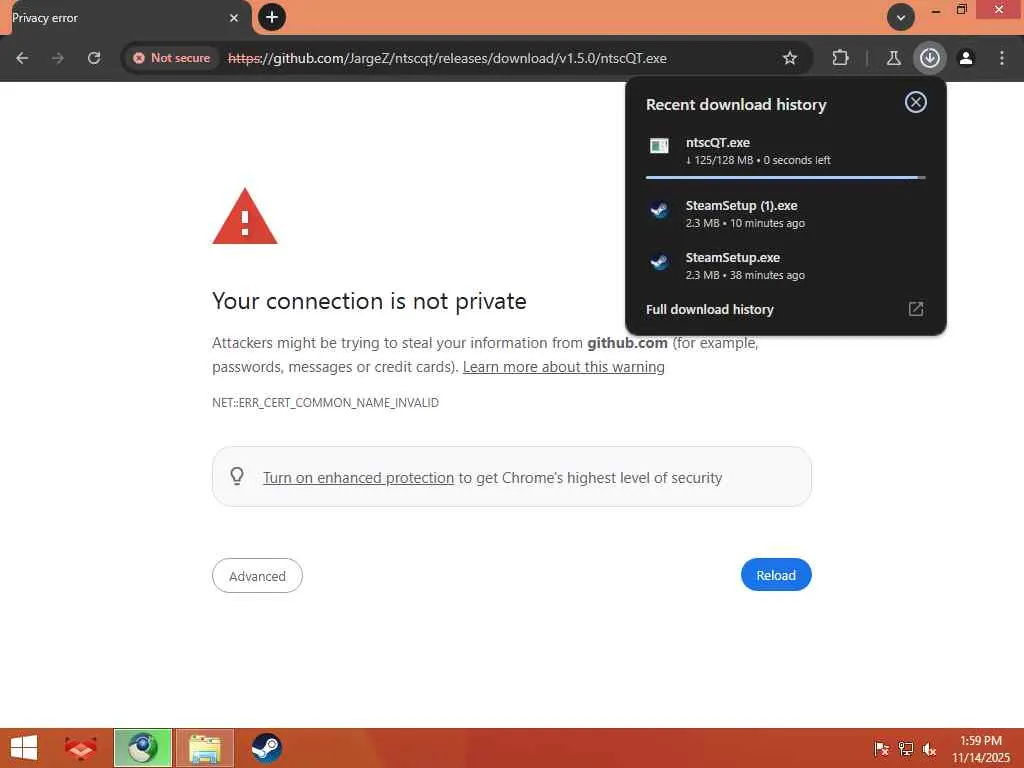Open the Windows Start button
This screenshot has height=768, width=1024.
coord(25,748)
